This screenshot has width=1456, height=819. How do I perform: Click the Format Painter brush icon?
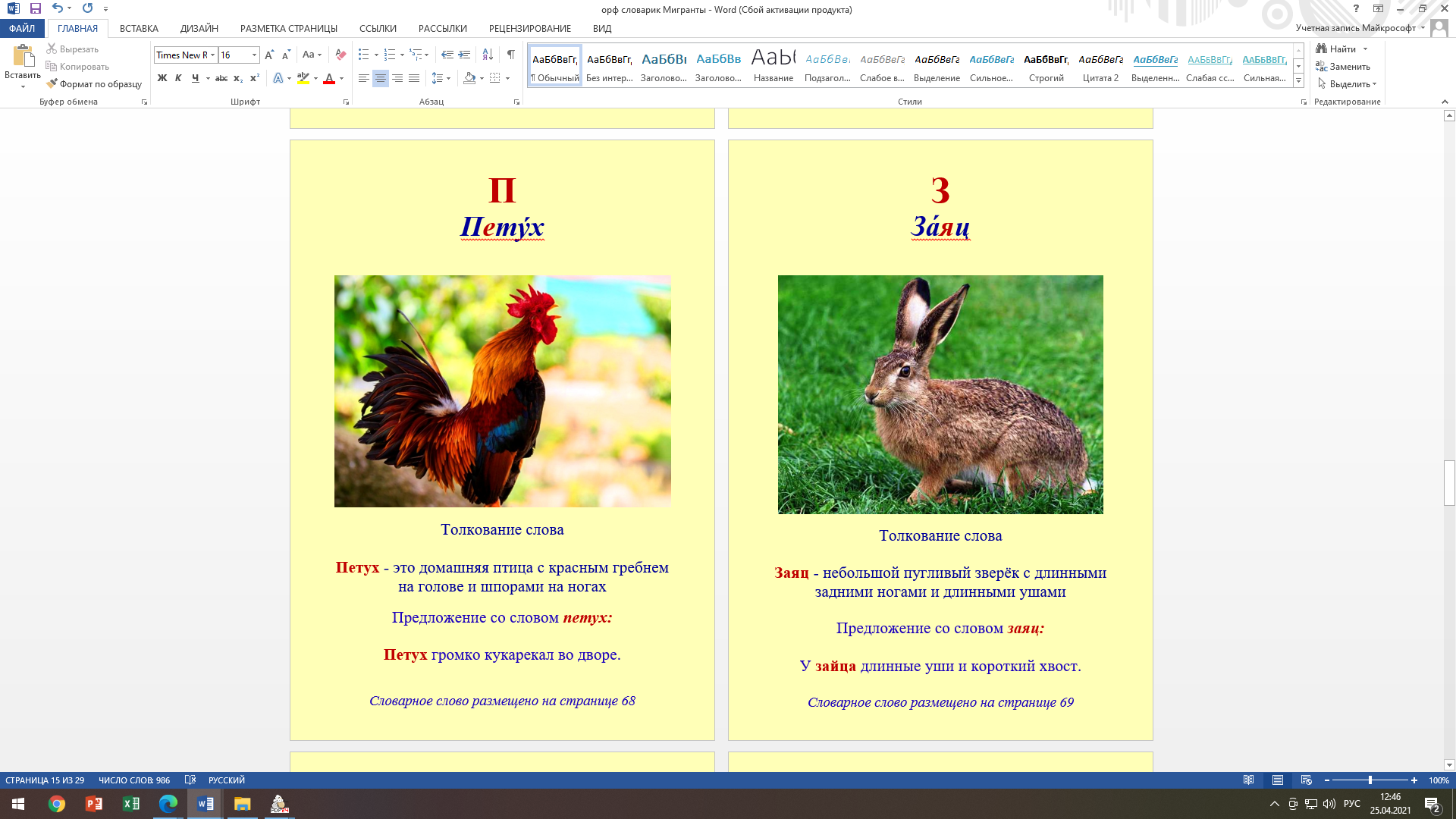52,84
